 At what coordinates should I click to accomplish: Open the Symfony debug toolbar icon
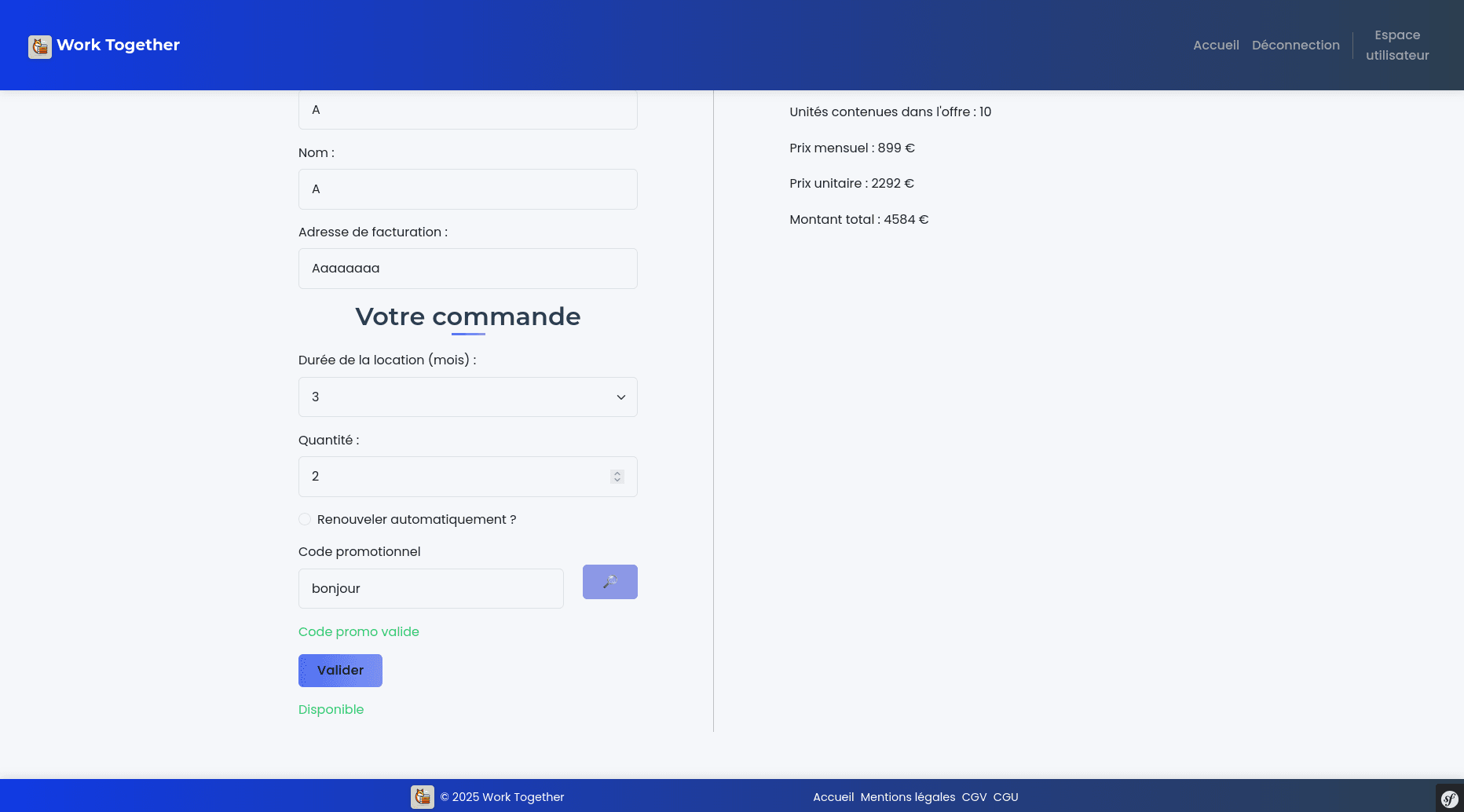click(1449, 799)
